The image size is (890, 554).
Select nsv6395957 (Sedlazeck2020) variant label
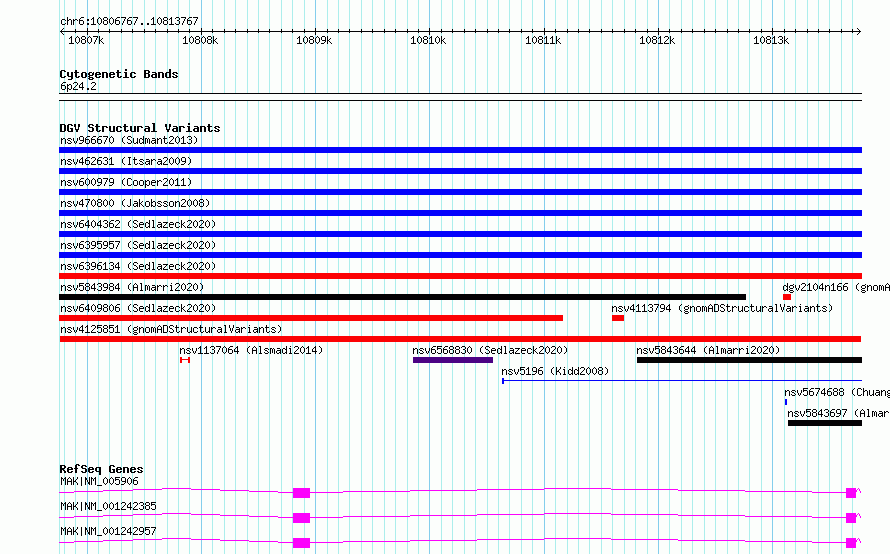click(x=138, y=245)
